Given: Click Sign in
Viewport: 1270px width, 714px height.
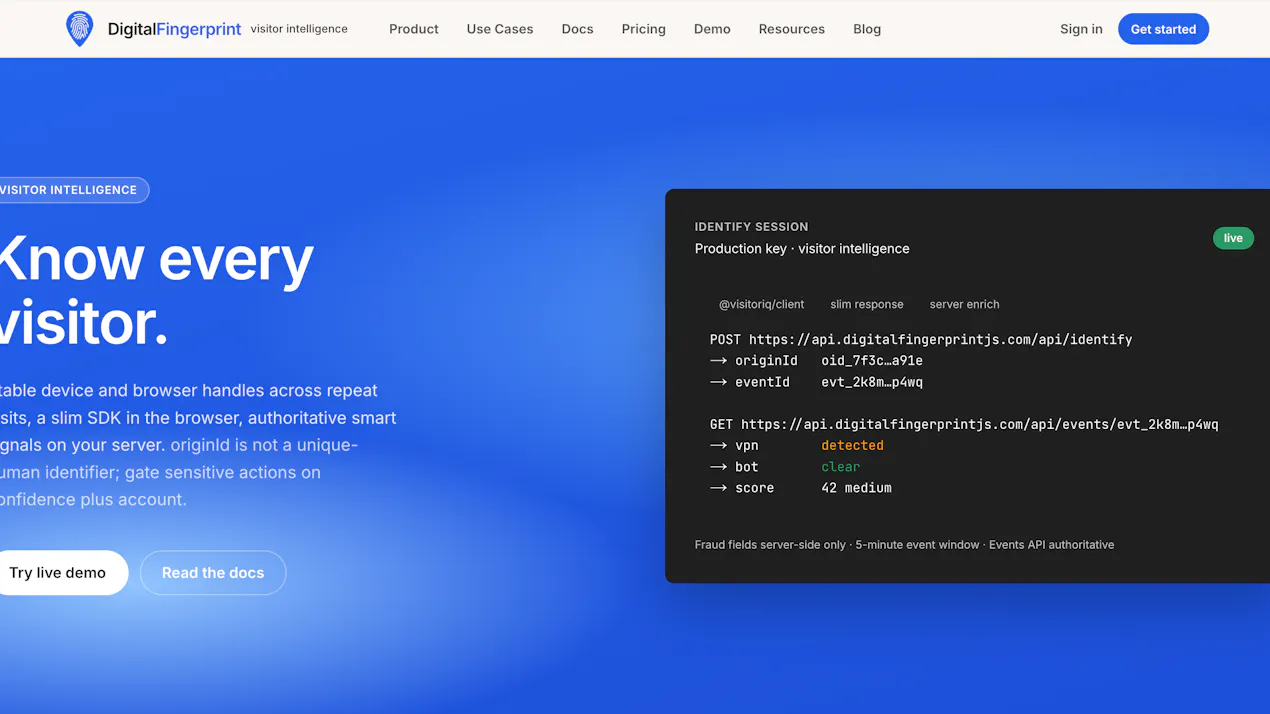Looking at the screenshot, I should tap(1081, 29).
